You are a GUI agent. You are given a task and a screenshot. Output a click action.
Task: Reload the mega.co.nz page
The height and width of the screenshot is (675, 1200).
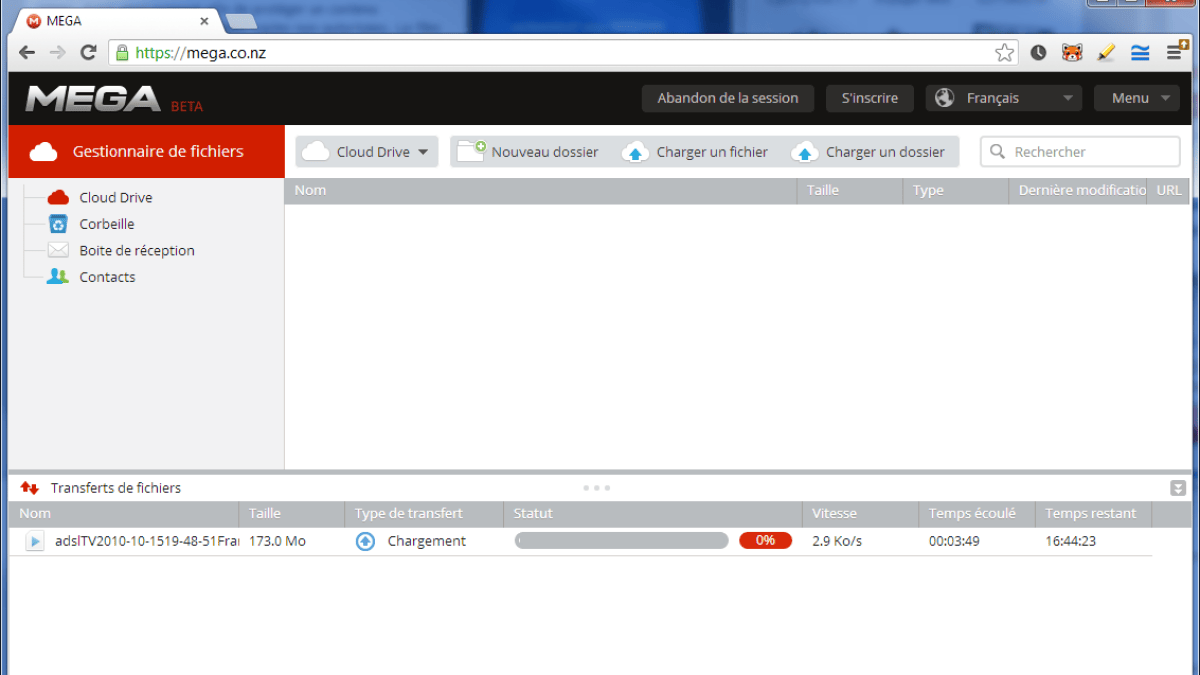(x=88, y=53)
